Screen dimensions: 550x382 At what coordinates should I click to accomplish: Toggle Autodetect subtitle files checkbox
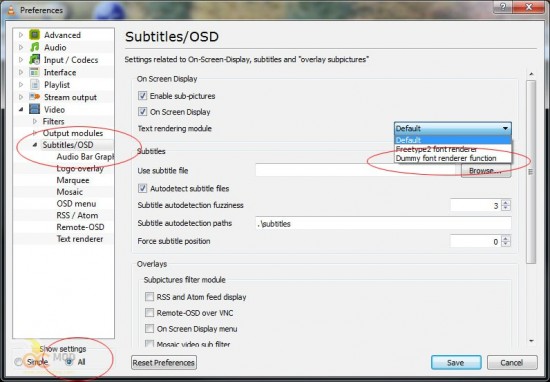142,188
